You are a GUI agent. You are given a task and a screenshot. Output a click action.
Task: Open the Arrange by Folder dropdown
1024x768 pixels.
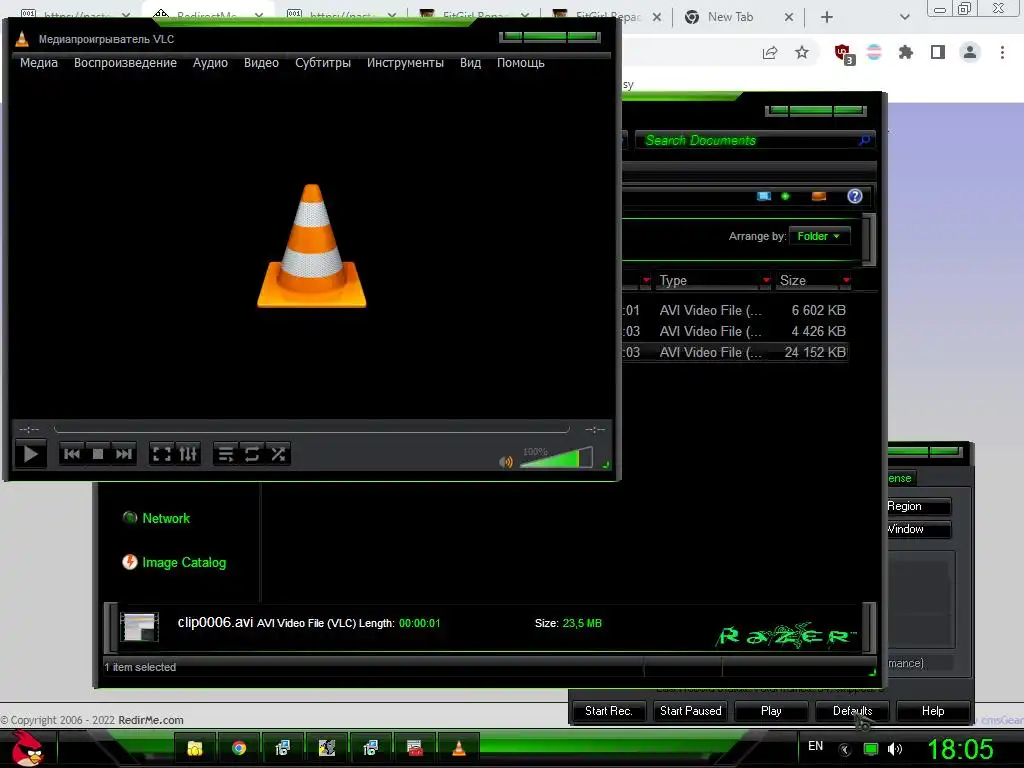[819, 236]
